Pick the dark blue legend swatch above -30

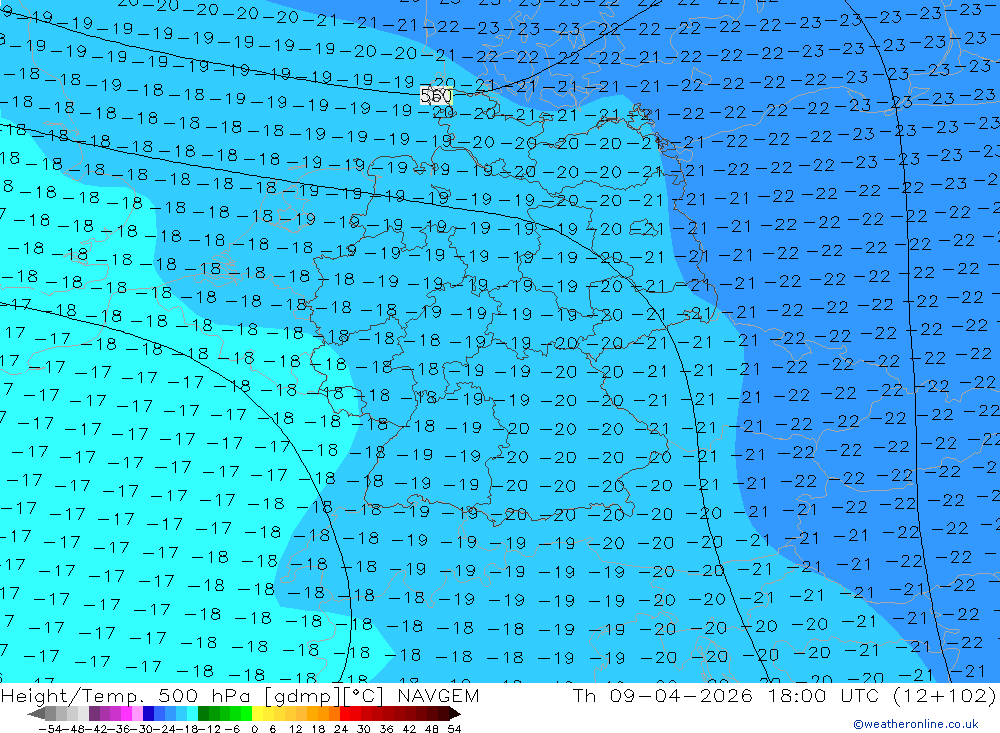[x=148, y=713]
